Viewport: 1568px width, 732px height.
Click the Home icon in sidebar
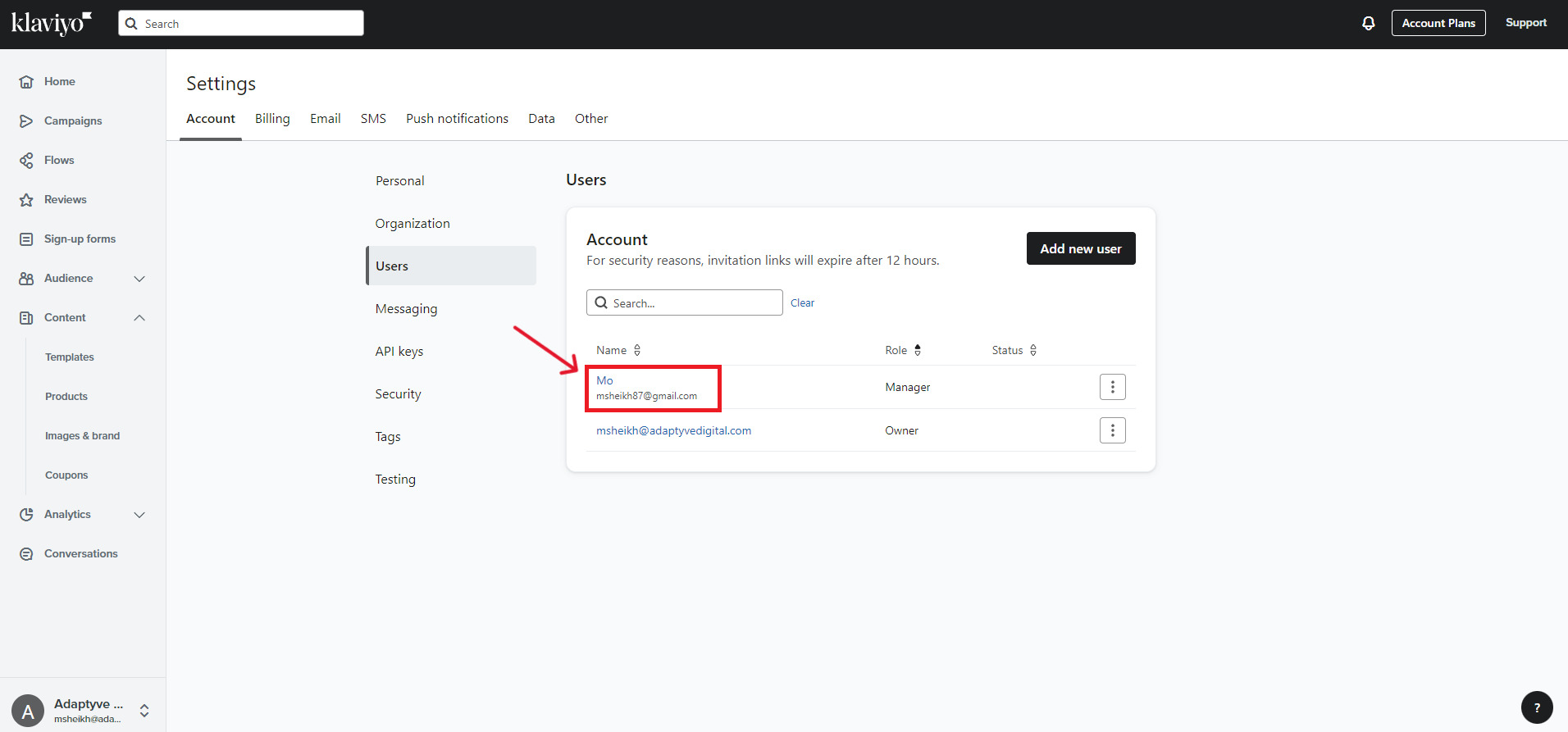(x=26, y=82)
